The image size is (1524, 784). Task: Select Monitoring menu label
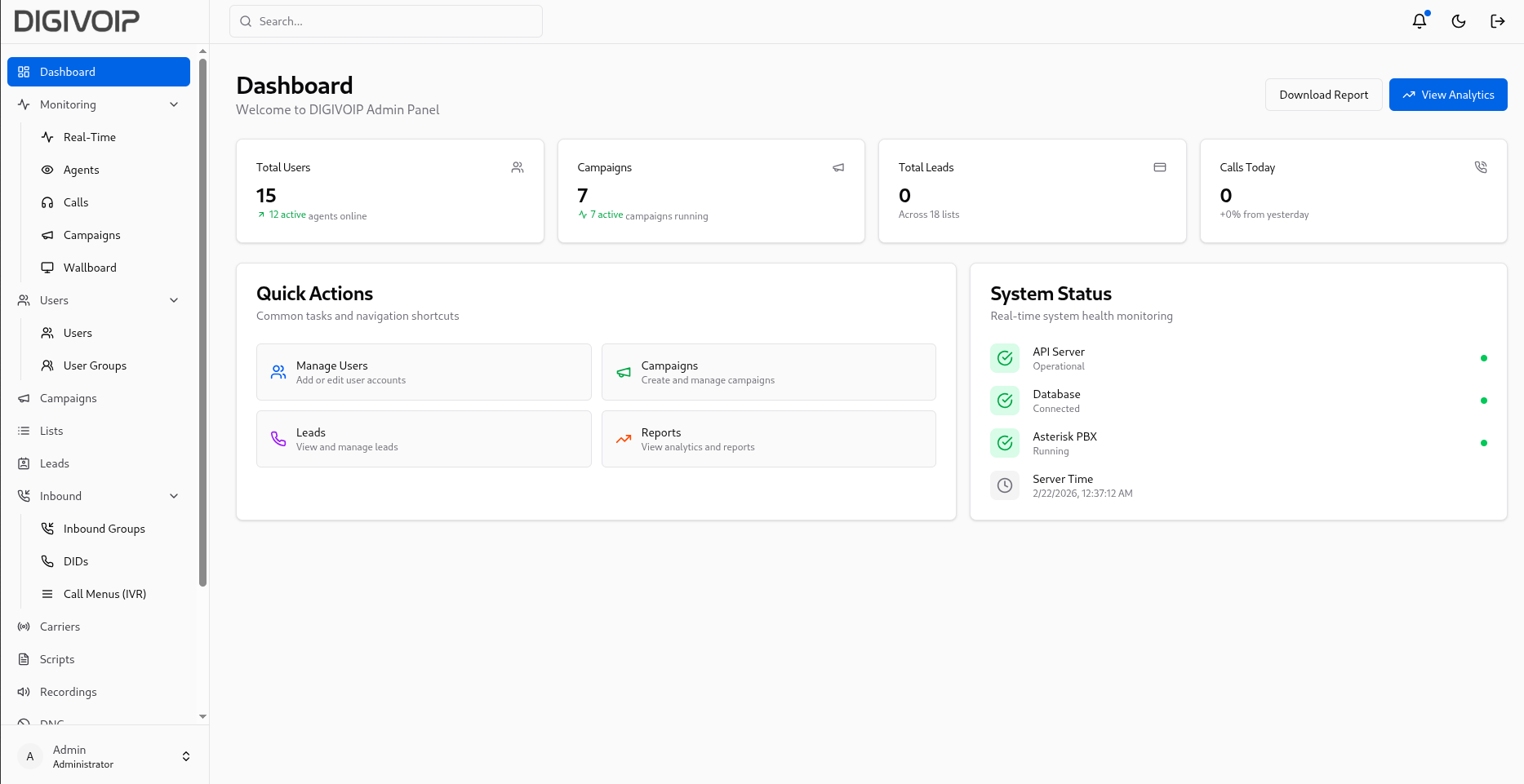68,104
